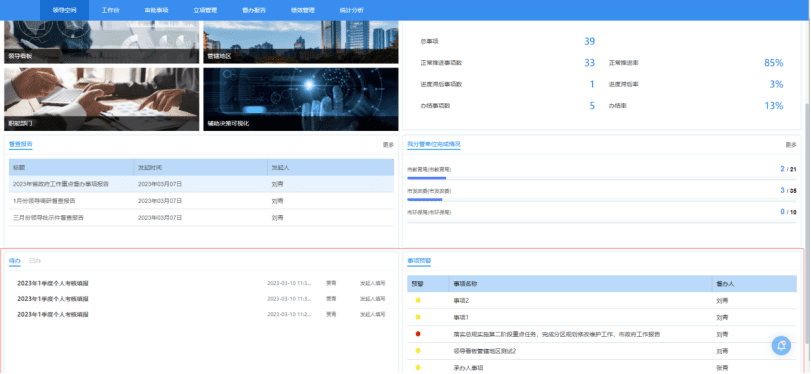Open the 工作台 nav tab
Image resolution: width=811 pixels, height=374 pixels.
pyautogui.click(x=110, y=10)
